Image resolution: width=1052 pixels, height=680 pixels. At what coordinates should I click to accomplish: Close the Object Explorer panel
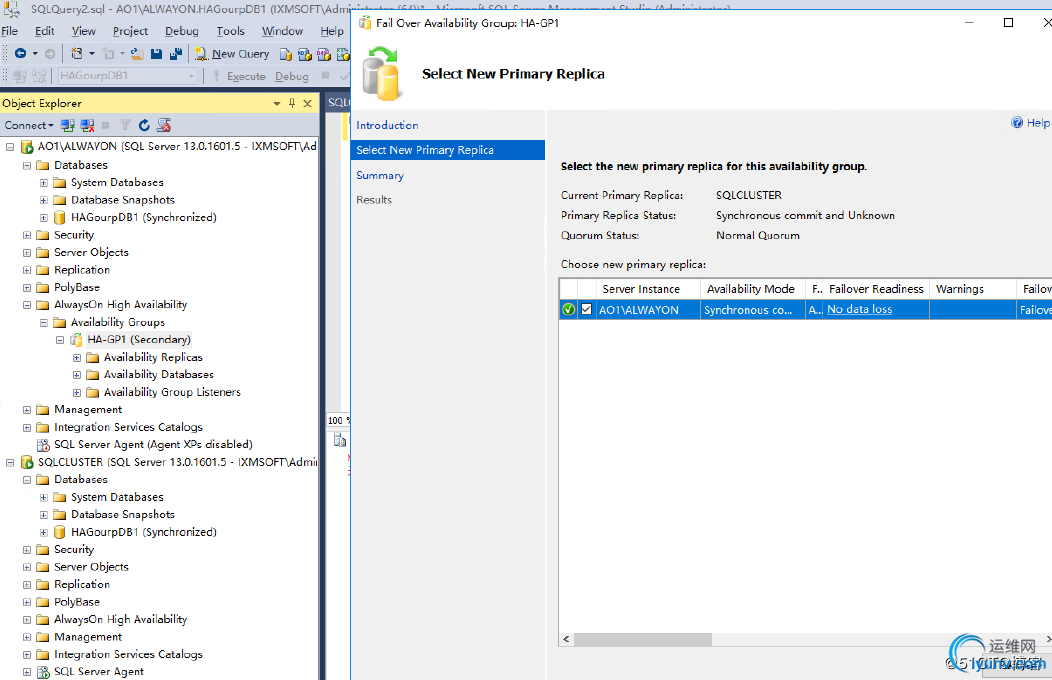tap(307, 103)
